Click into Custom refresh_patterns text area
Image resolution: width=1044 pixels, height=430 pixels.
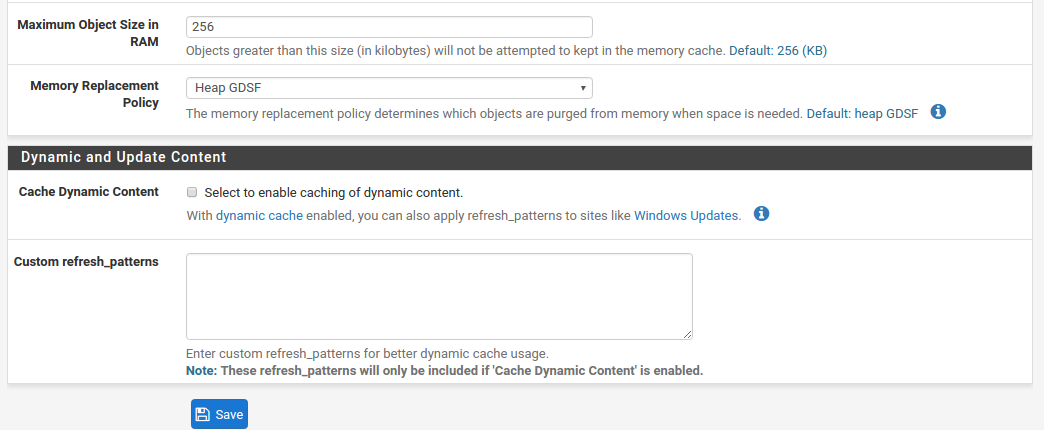click(x=439, y=296)
